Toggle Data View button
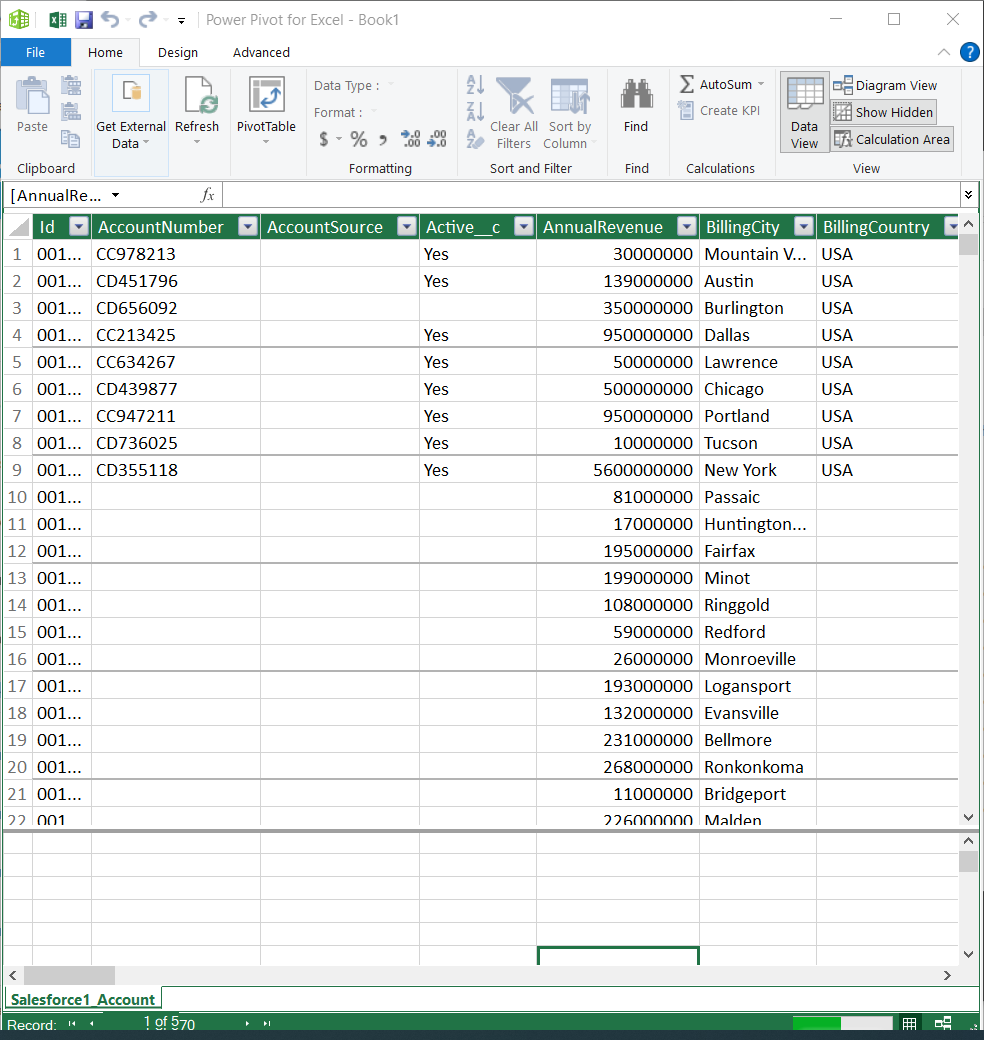984x1040 pixels. pos(804,112)
